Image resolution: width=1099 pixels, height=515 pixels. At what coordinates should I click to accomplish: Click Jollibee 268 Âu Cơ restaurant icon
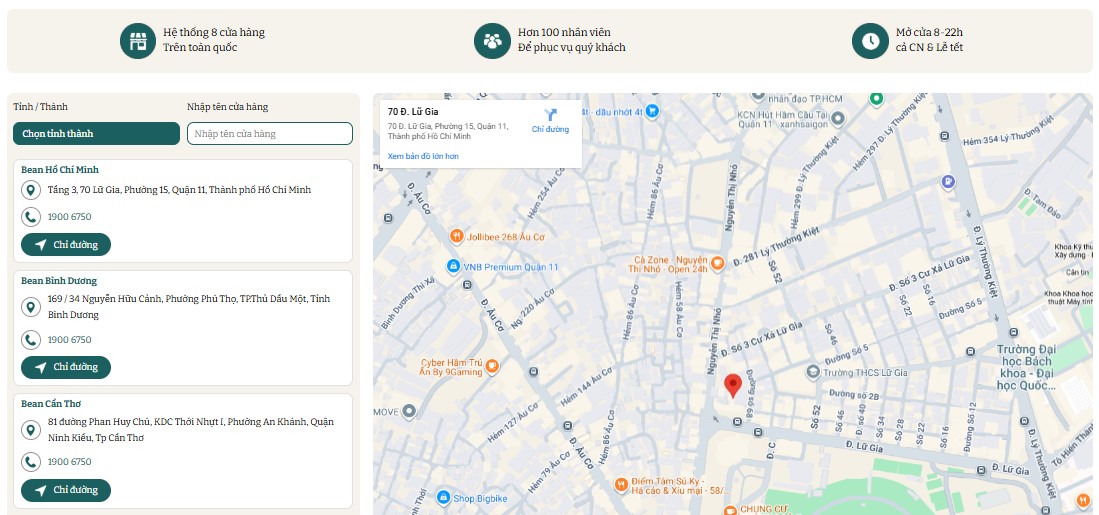click(x=456, y=236)
